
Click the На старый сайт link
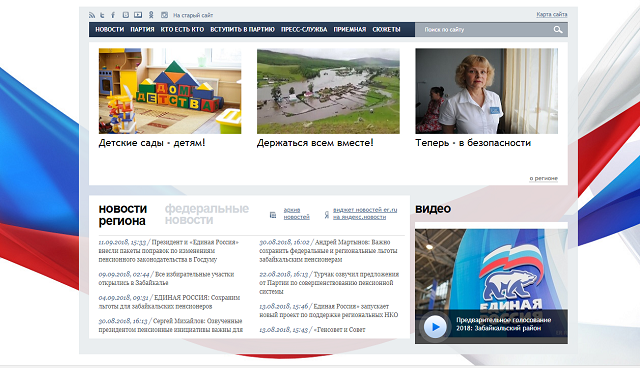click(x=193, y=16)
